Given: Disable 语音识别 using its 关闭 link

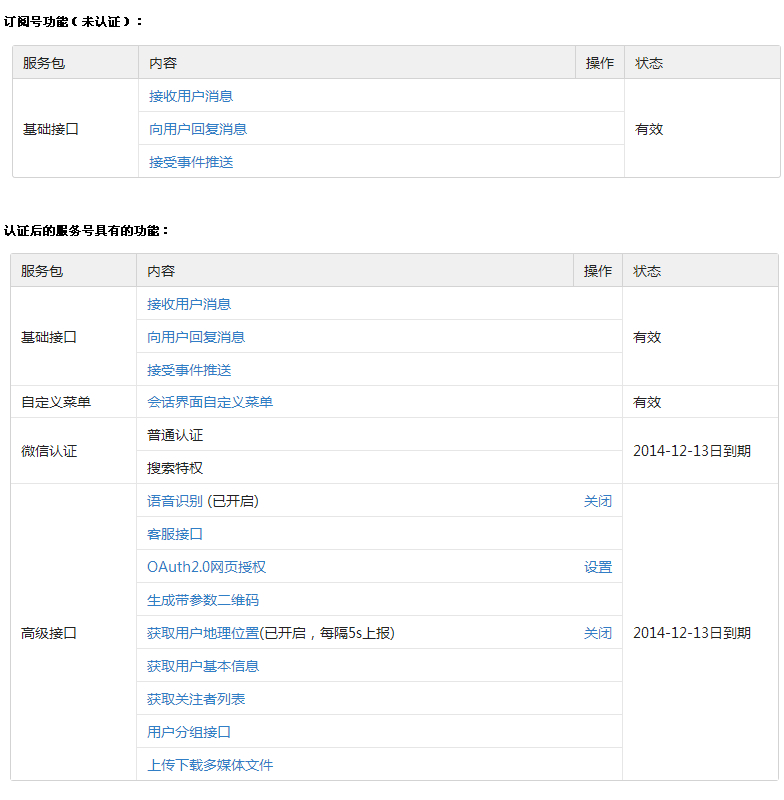Looking at the screenshot, I should pos(598,501).
